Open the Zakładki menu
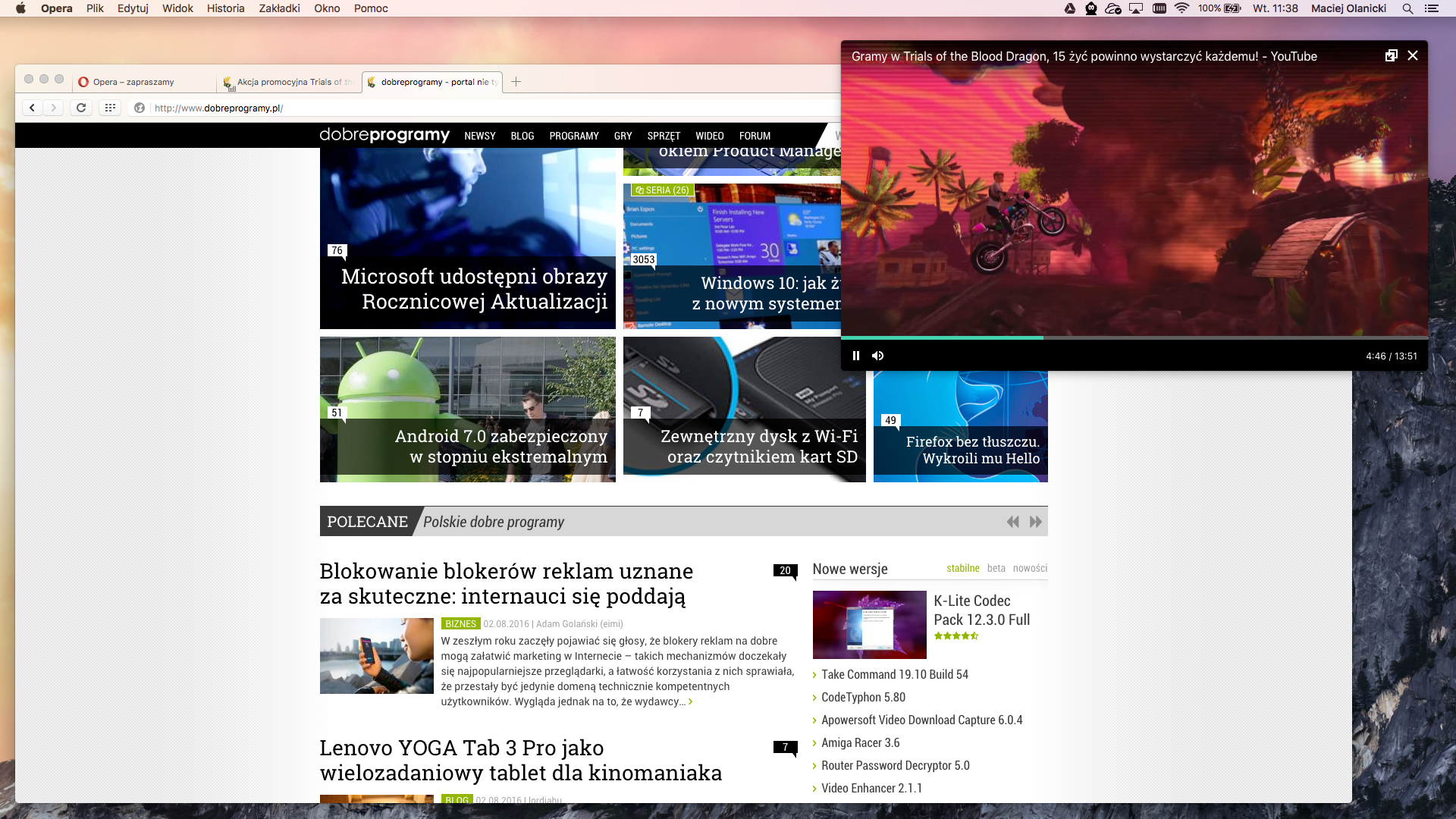1456x819 pixels. coord(279,8)
